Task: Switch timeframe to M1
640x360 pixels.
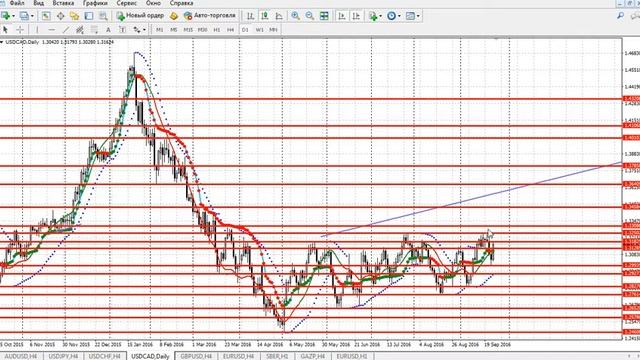Action: click(x=160, y=29)
